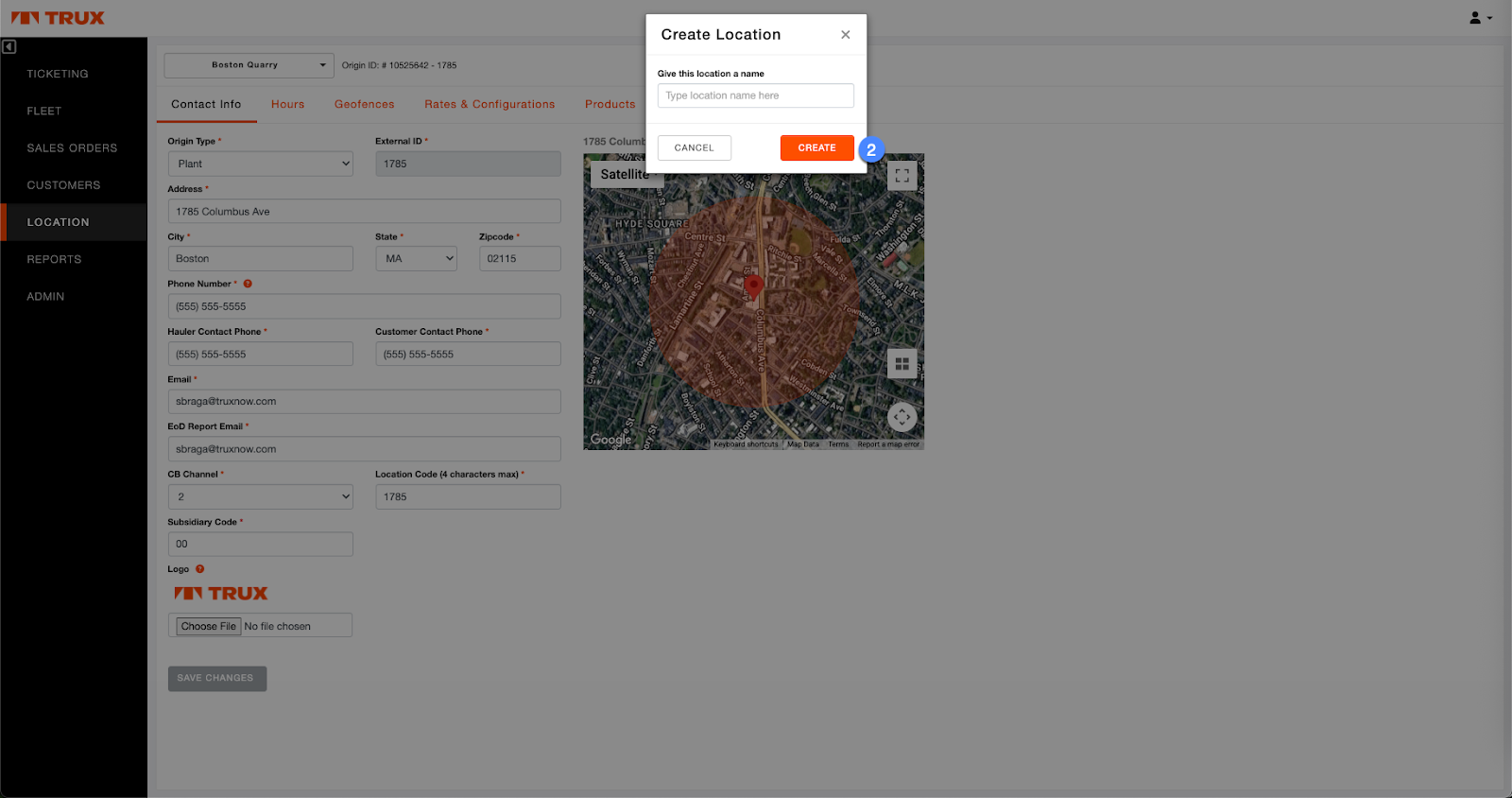This screenshot has width=1512, height=798.
Task: Open the user account menu icon
Action: coord(1479,18)
